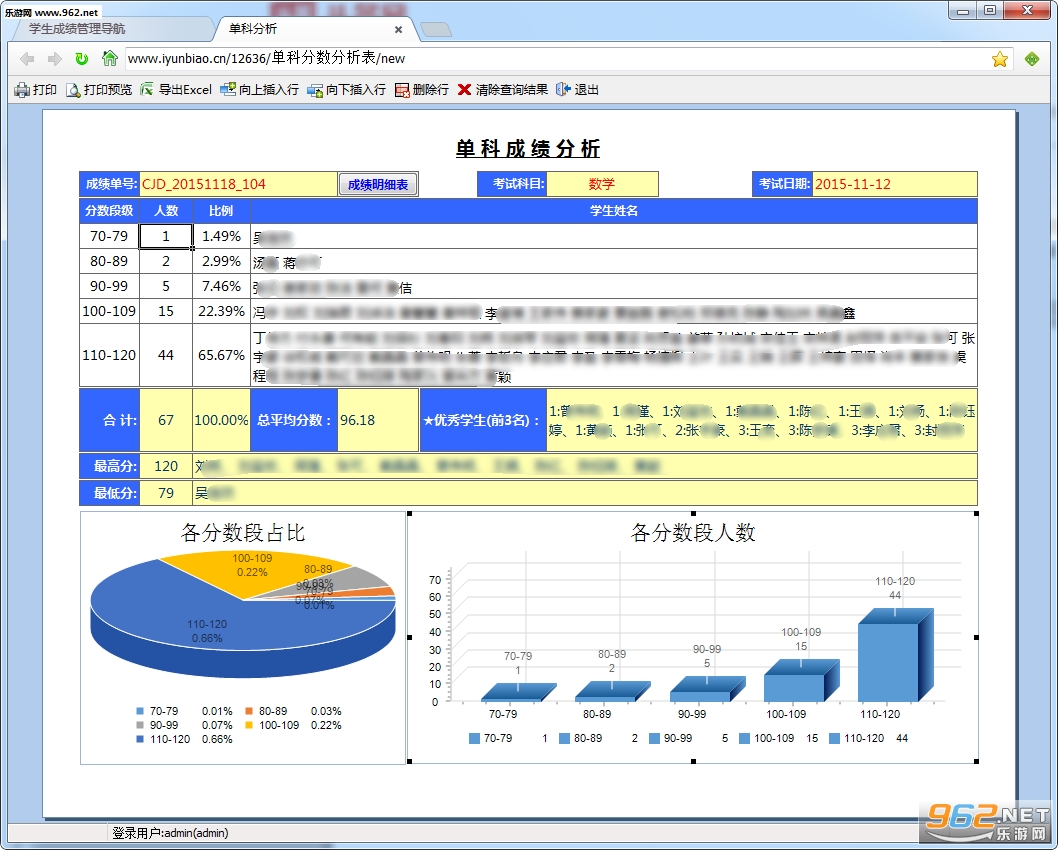The height and width of the screenshot is (850, 1058).
Task: Delete the row using 删除行
Action: click(x=422, y=90)
